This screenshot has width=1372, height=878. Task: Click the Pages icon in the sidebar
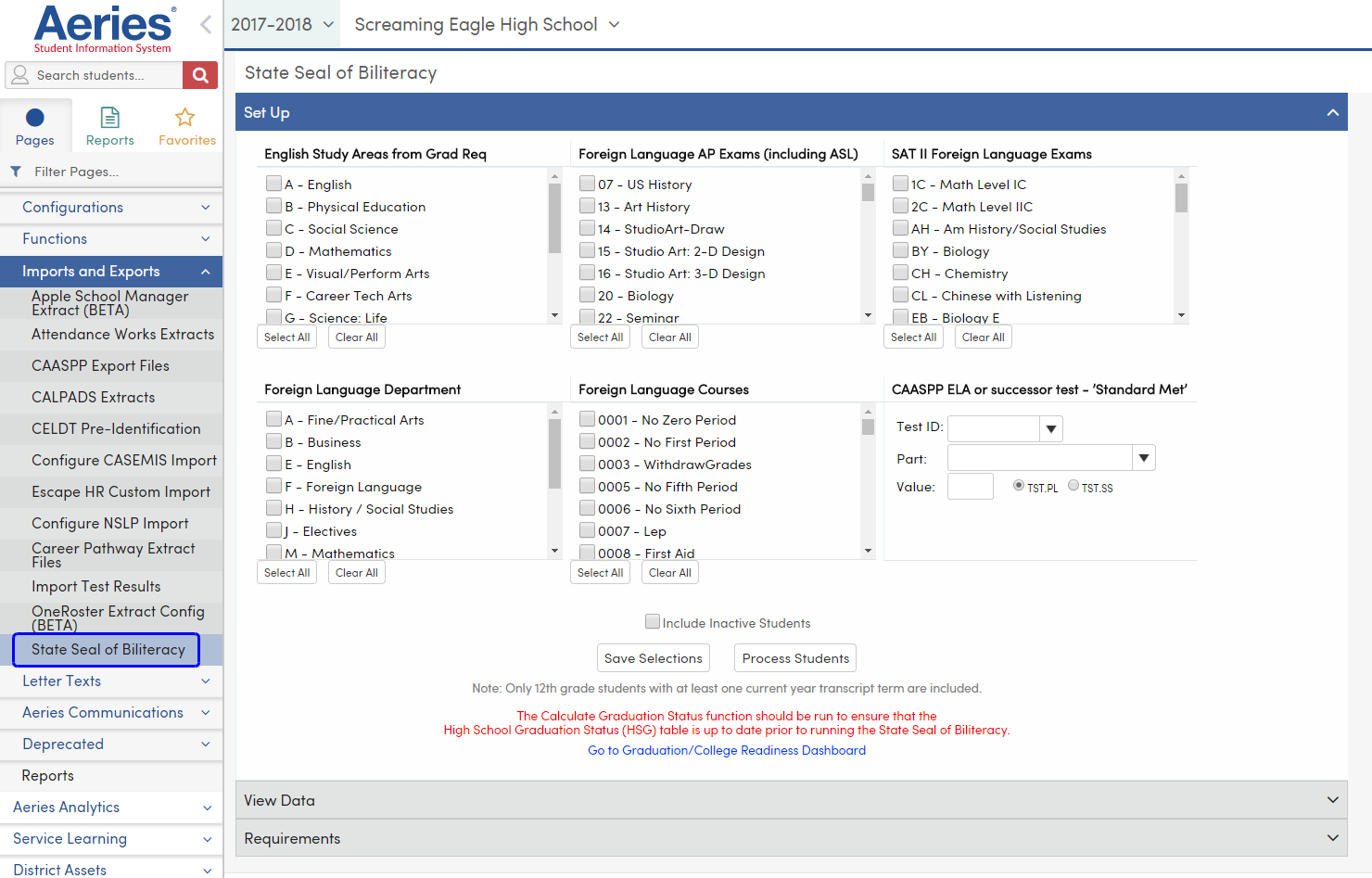(34, 123)
